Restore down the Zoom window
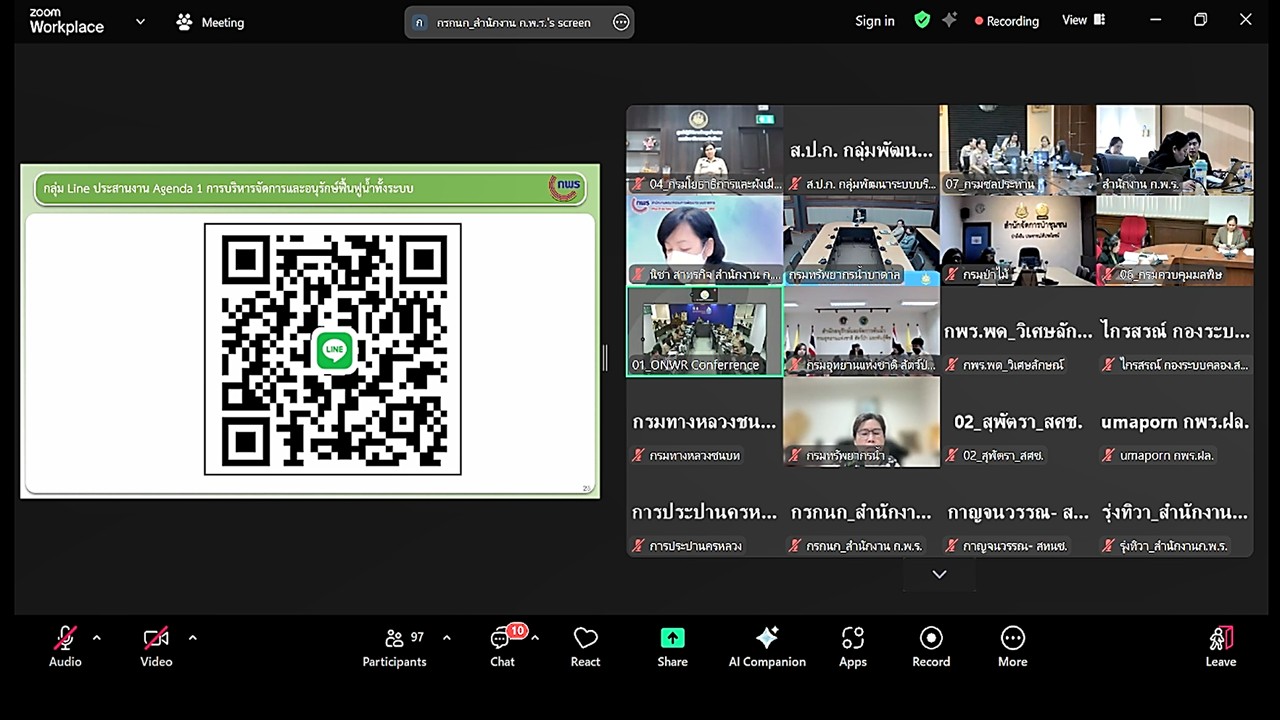1280x720 pixels. coord(1200,20)
